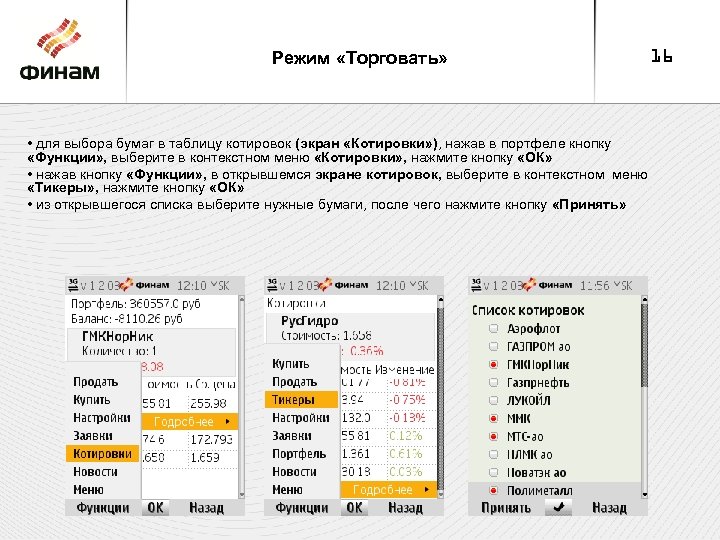Open Новости in the Портфель screen menu
720x540 pixels.
[96, 472]
